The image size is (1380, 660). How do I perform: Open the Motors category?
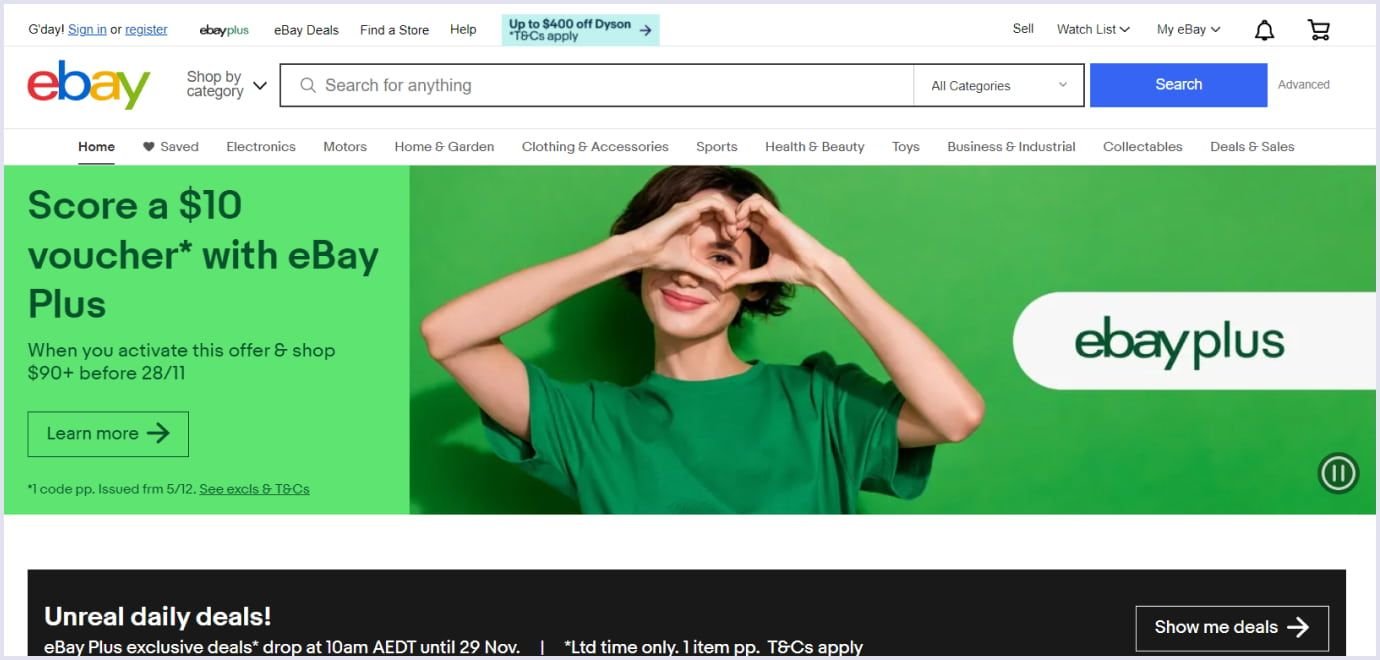[x=345, y=146]
